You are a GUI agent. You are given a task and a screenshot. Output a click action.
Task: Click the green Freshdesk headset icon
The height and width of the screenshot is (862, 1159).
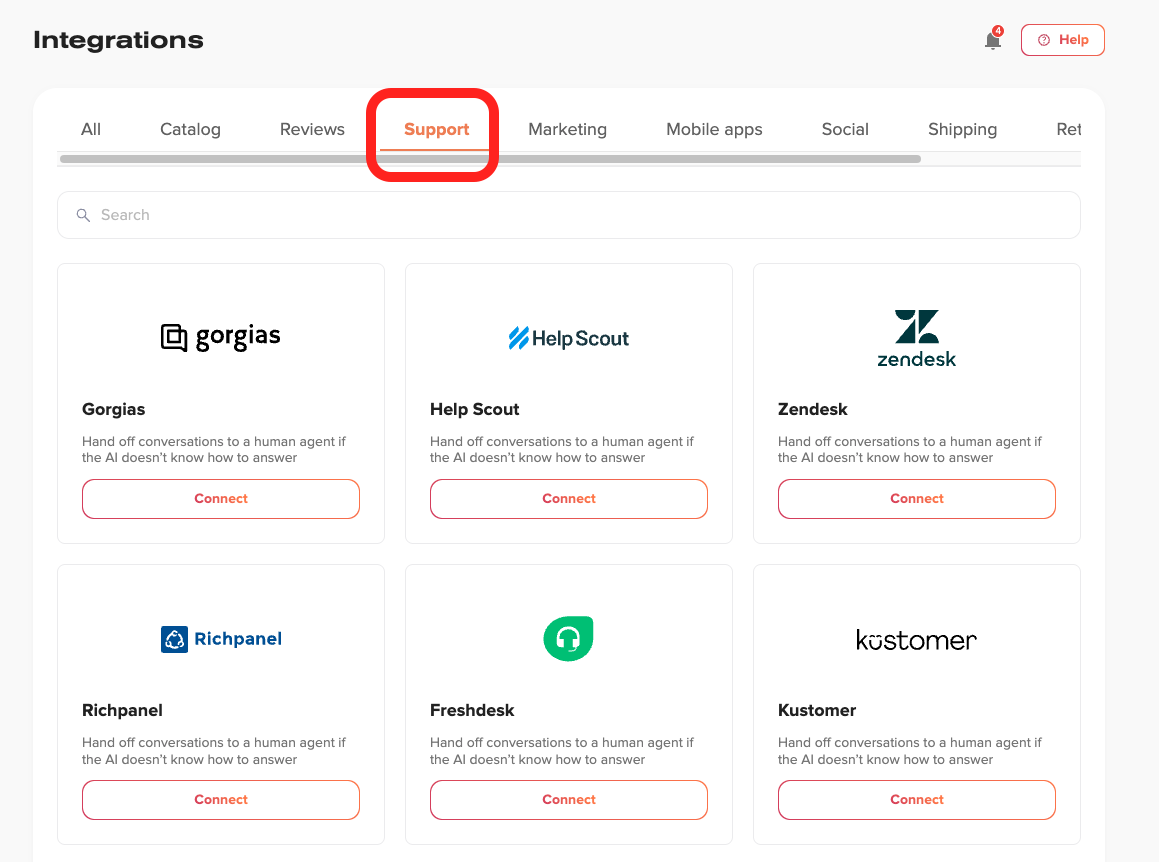568,639
